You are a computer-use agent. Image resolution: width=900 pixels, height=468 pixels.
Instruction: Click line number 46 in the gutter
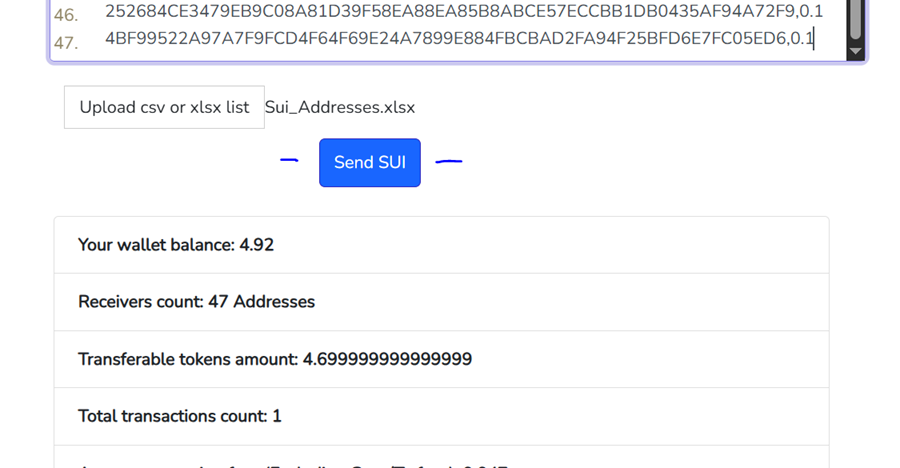[x=66, y=15]
